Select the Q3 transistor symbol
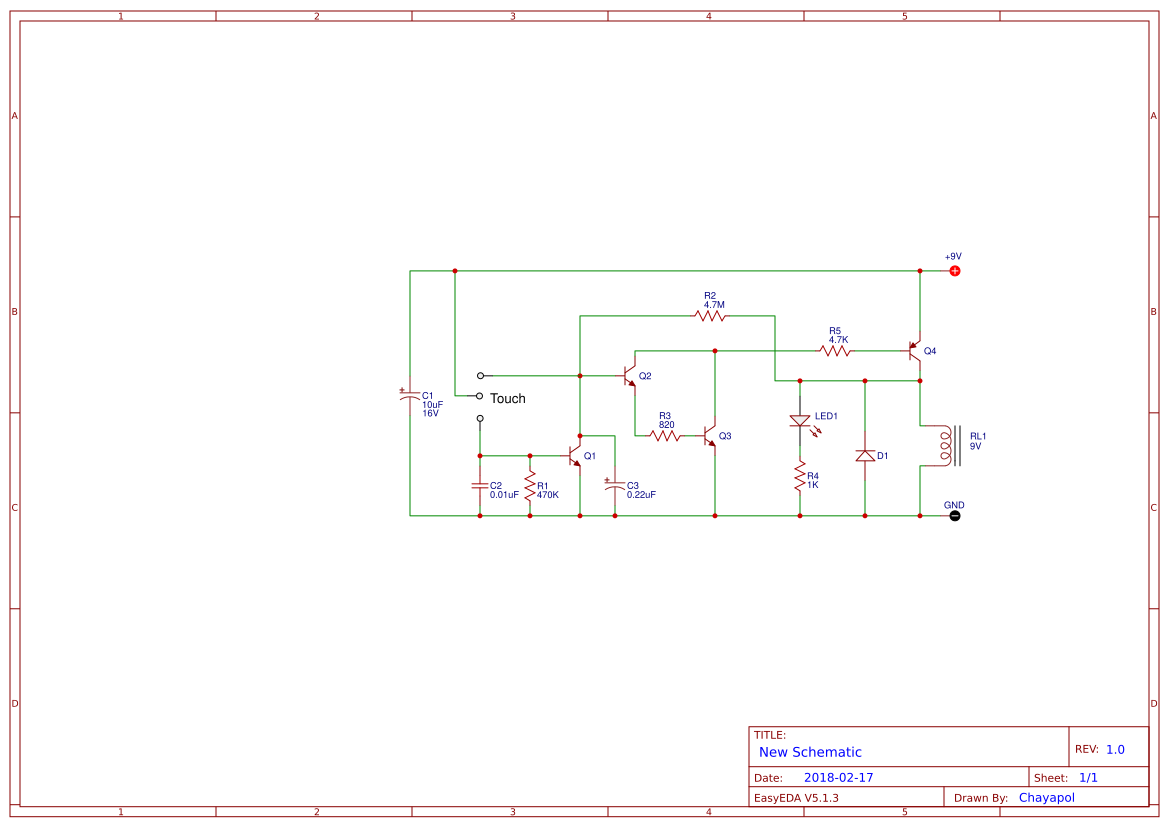The width and height of the screenshot is (1169, 827). 708,435
